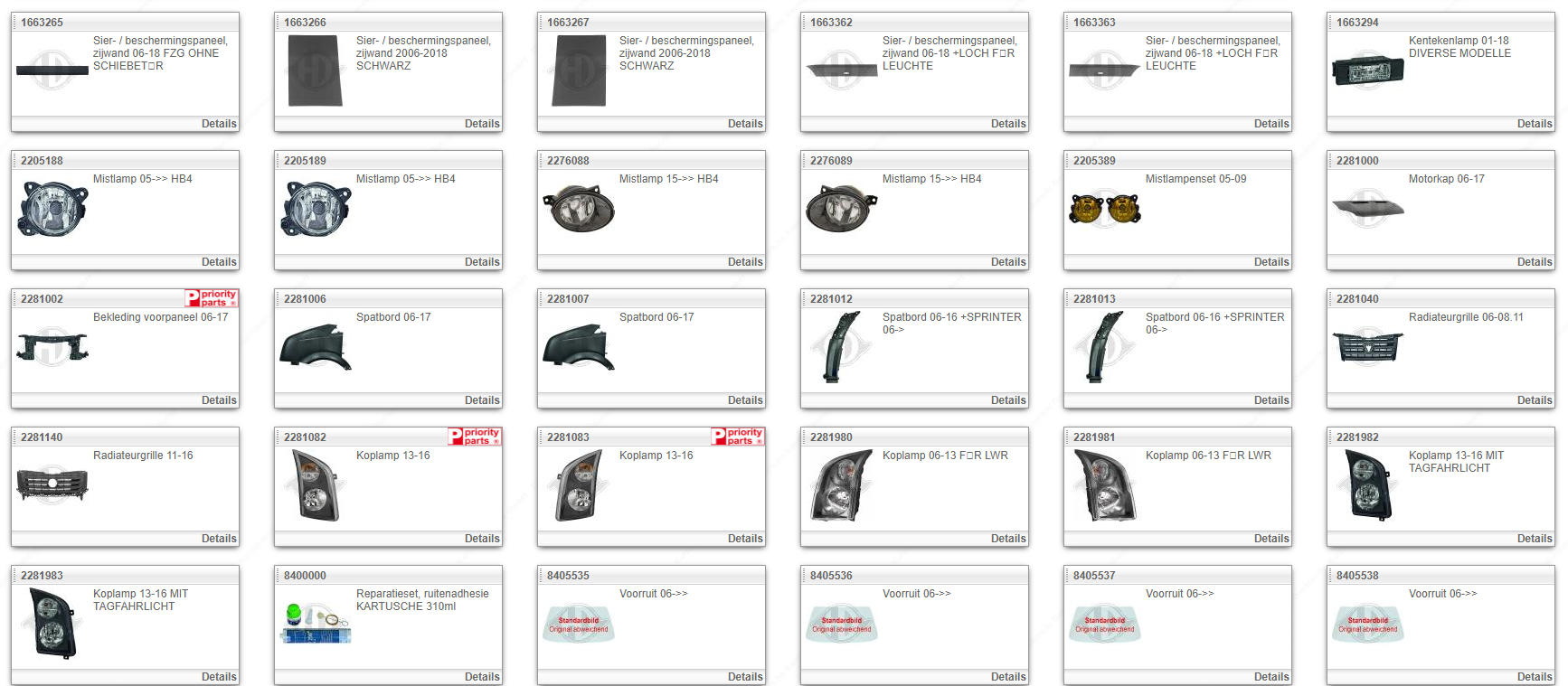Open Bekleding voorpaneel 06-17 product image
The width and height of the screenshot is (1568, 686).
click(x=52, y=347)
